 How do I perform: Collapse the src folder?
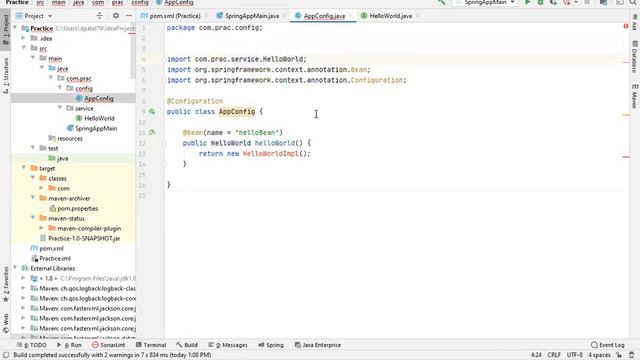[24, 48]
